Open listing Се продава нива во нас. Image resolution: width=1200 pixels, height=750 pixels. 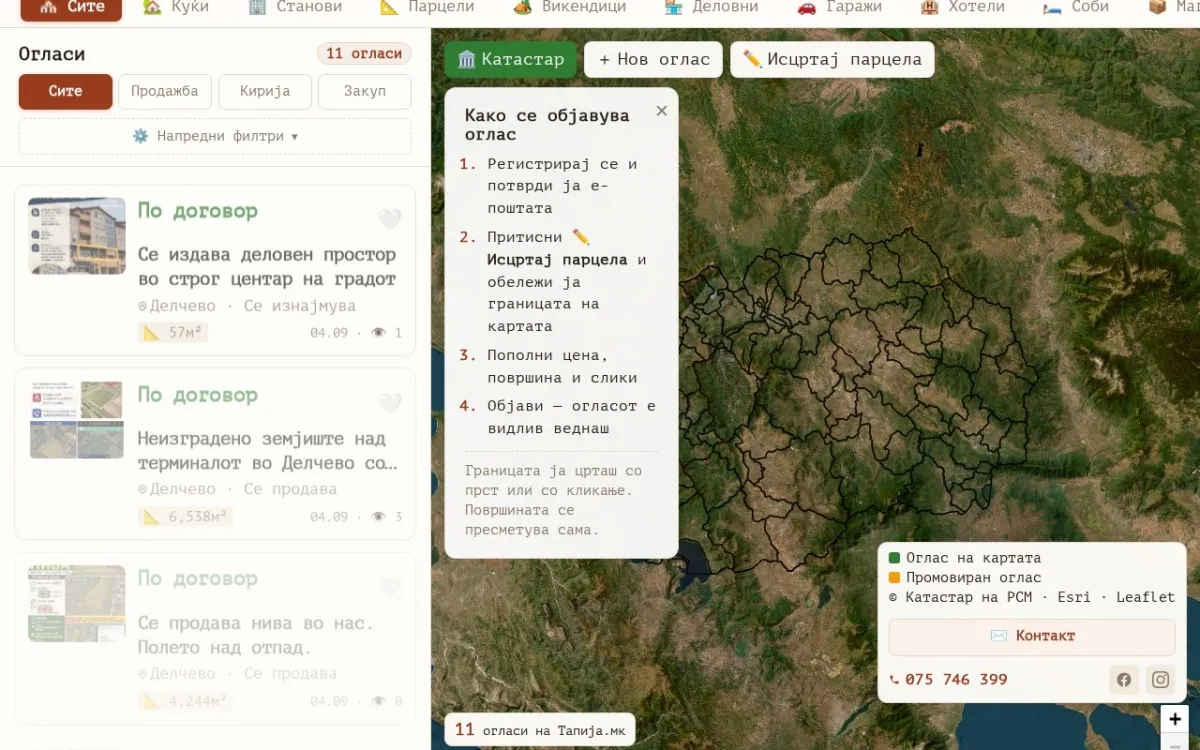coord(256,635)
